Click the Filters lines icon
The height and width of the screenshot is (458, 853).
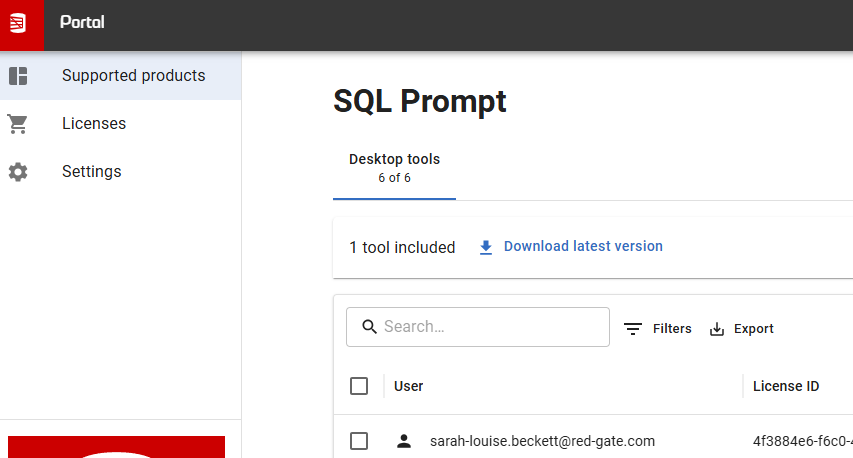tap(633, 329)
